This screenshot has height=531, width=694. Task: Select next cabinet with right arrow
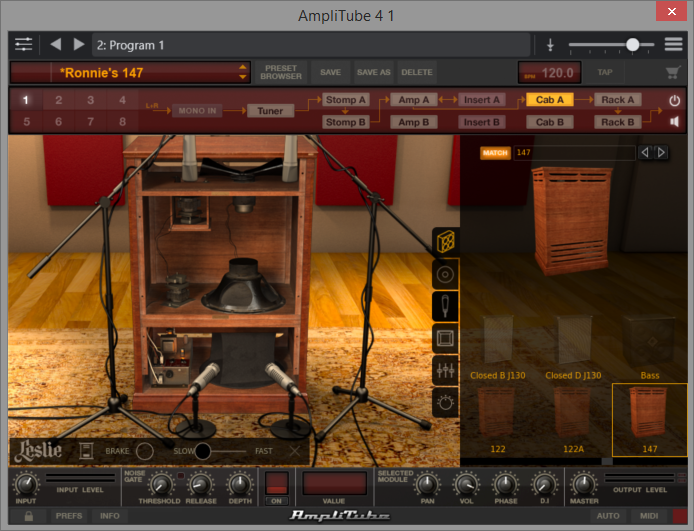coord(661,153)
